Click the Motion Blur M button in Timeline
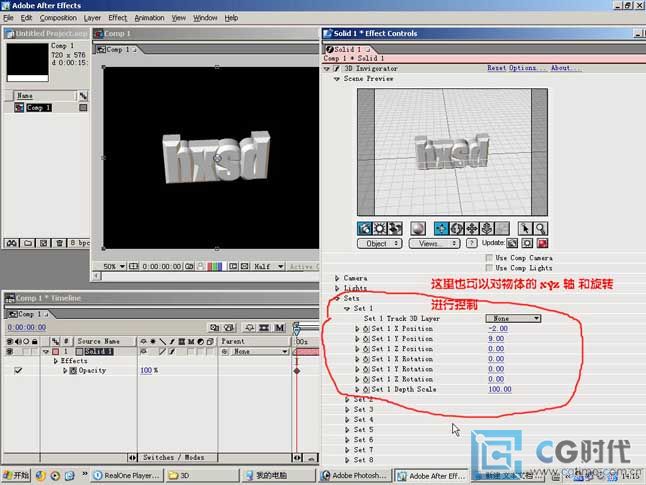Viewport: 646px width, 485px height. [280, 328]
